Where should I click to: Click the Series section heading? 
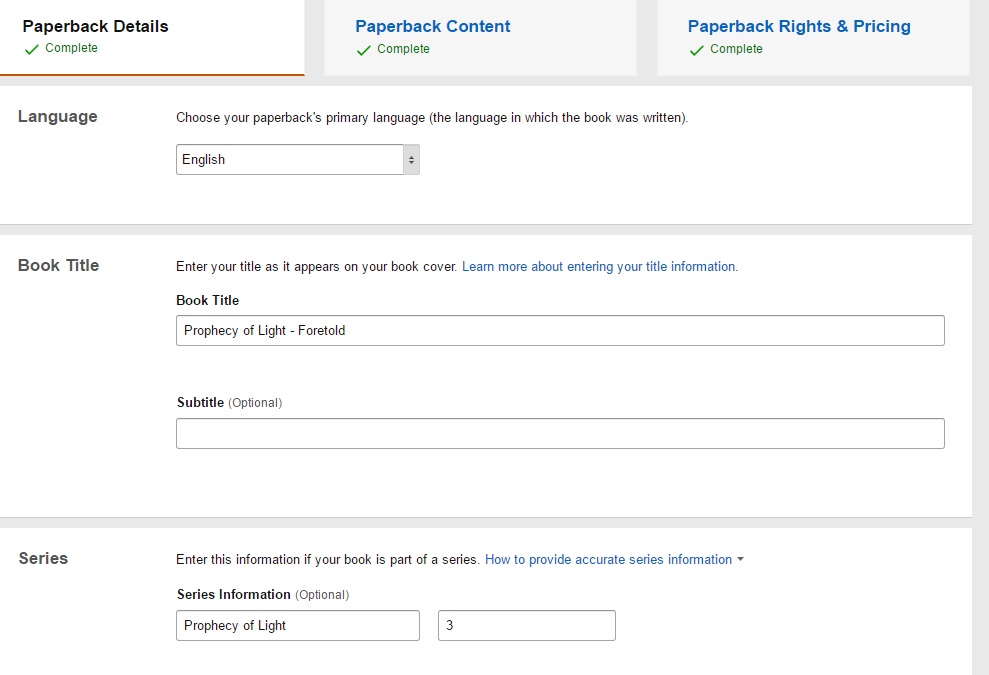[43, 559]
